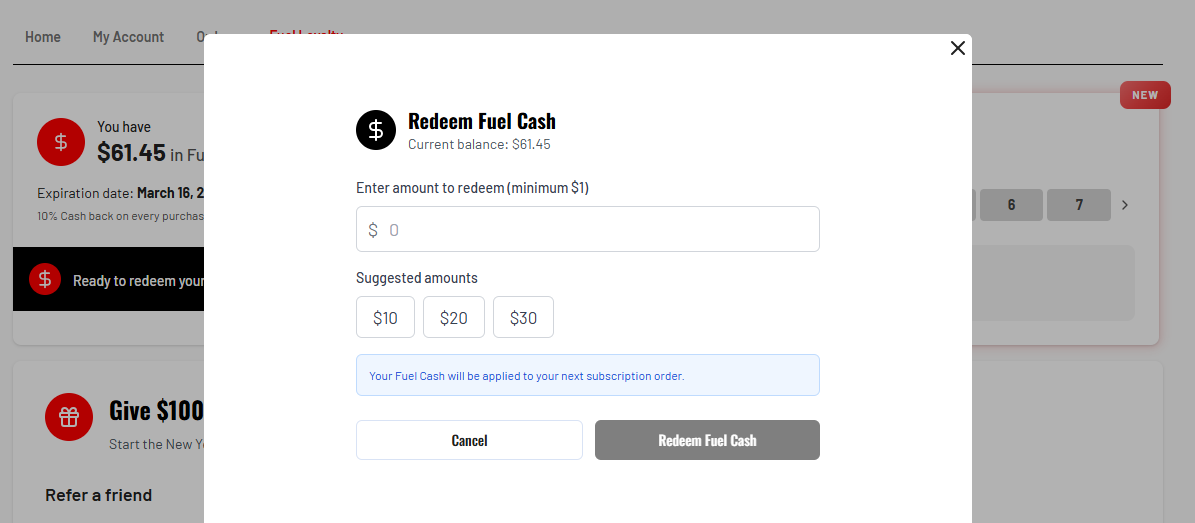Viewport: 1195px width, 523px height.
Task: Click the blue Fuel Cash subscription notice
Action: tap(587, 376)
